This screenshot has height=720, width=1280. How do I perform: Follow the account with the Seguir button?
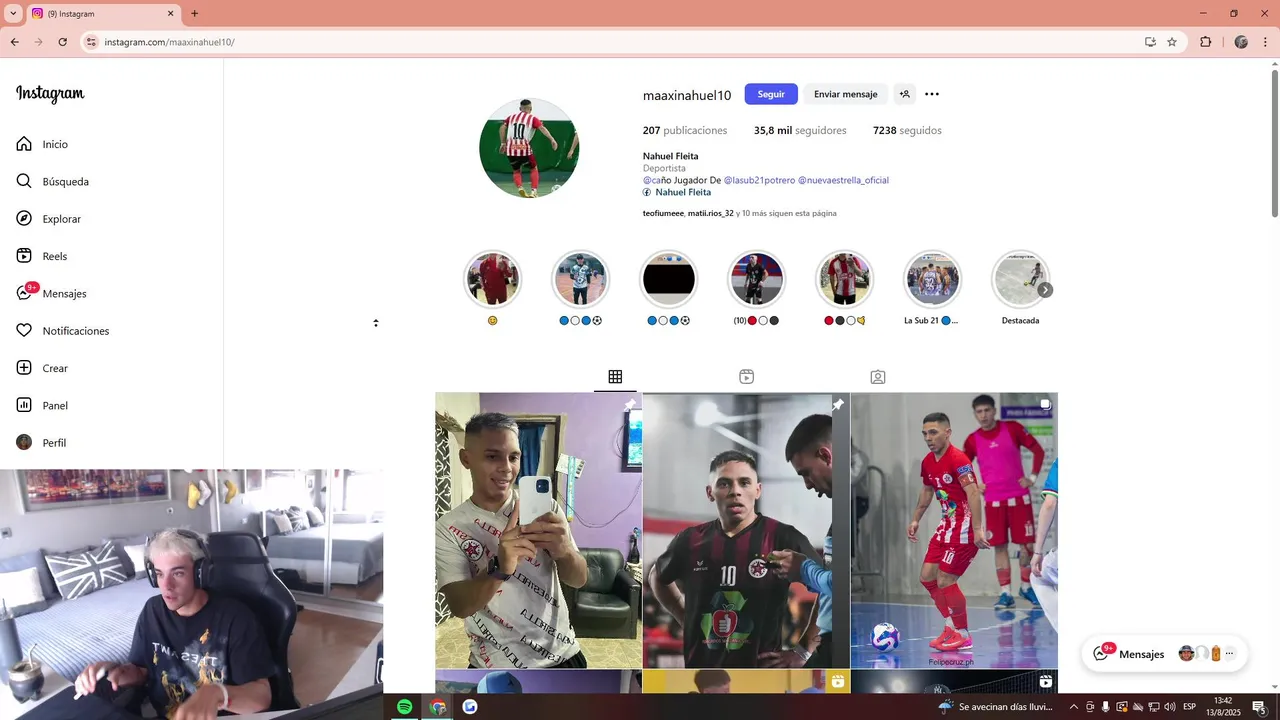tap(771, 94)
